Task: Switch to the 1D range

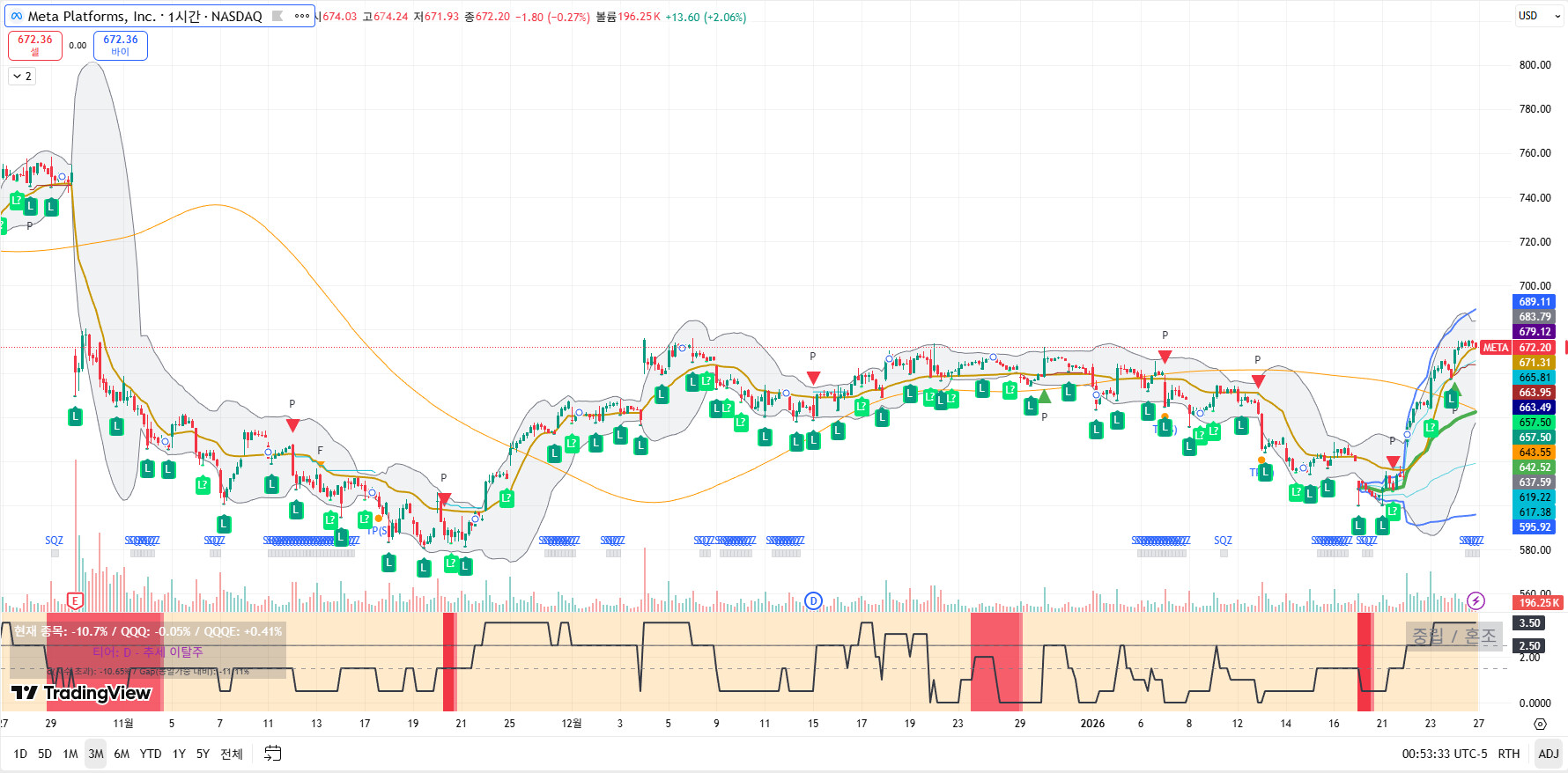Action: coord(20,754)
